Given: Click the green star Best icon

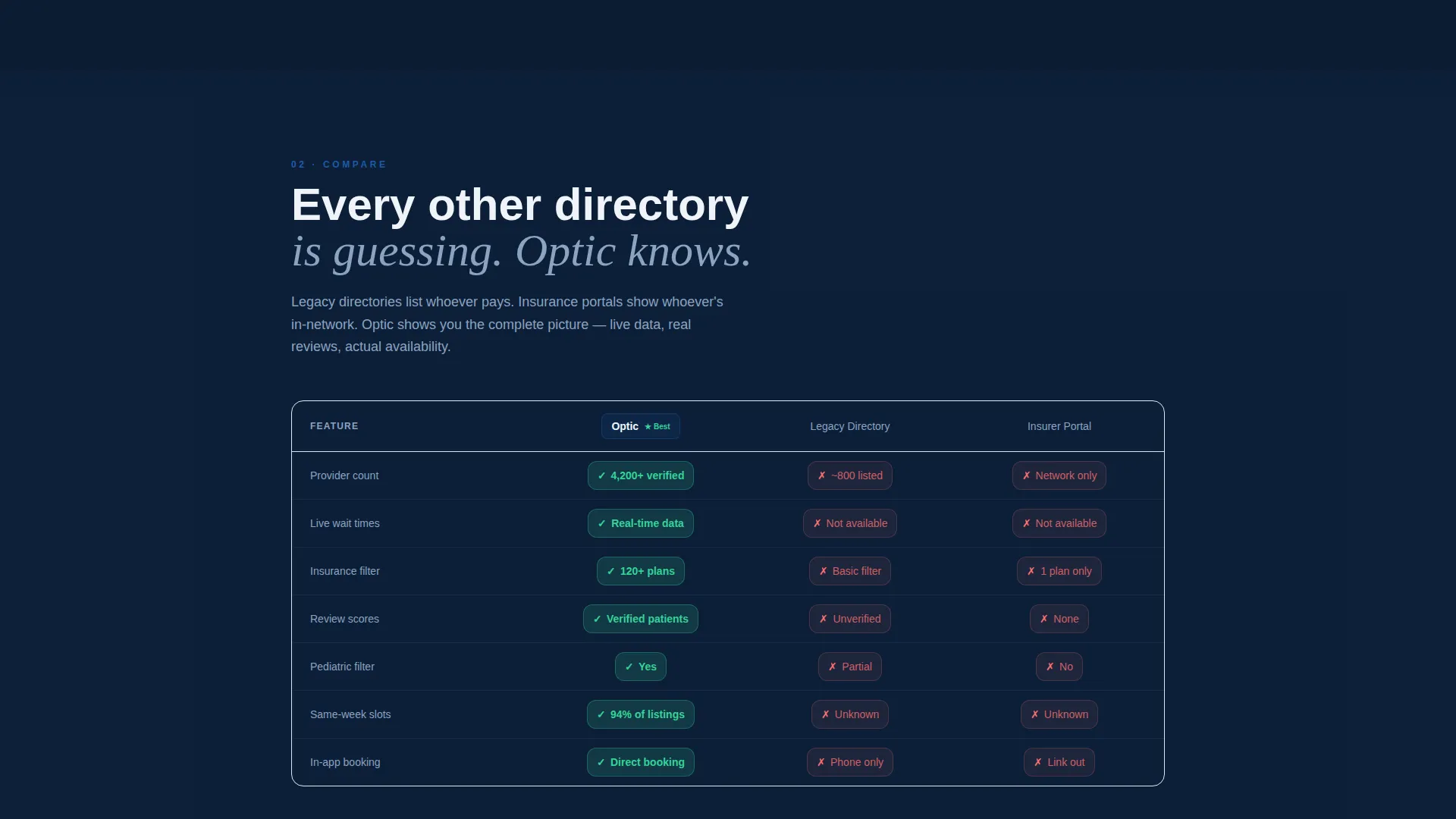Looking at the screenshot, I should (x=657, y=427).
